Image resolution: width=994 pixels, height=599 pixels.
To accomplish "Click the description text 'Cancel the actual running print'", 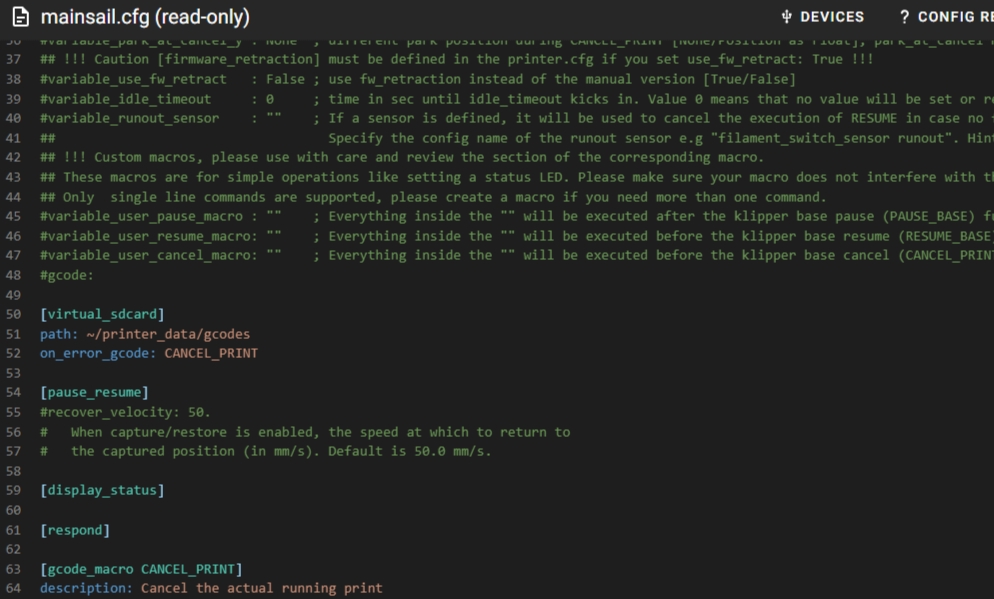I will coord(261,588).
